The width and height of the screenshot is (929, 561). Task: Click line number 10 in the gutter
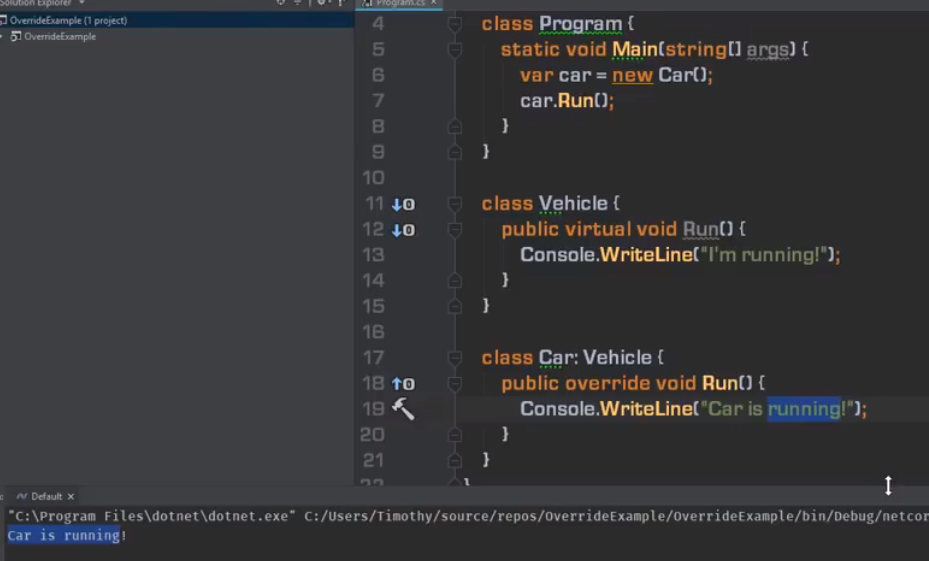(373, 178)
